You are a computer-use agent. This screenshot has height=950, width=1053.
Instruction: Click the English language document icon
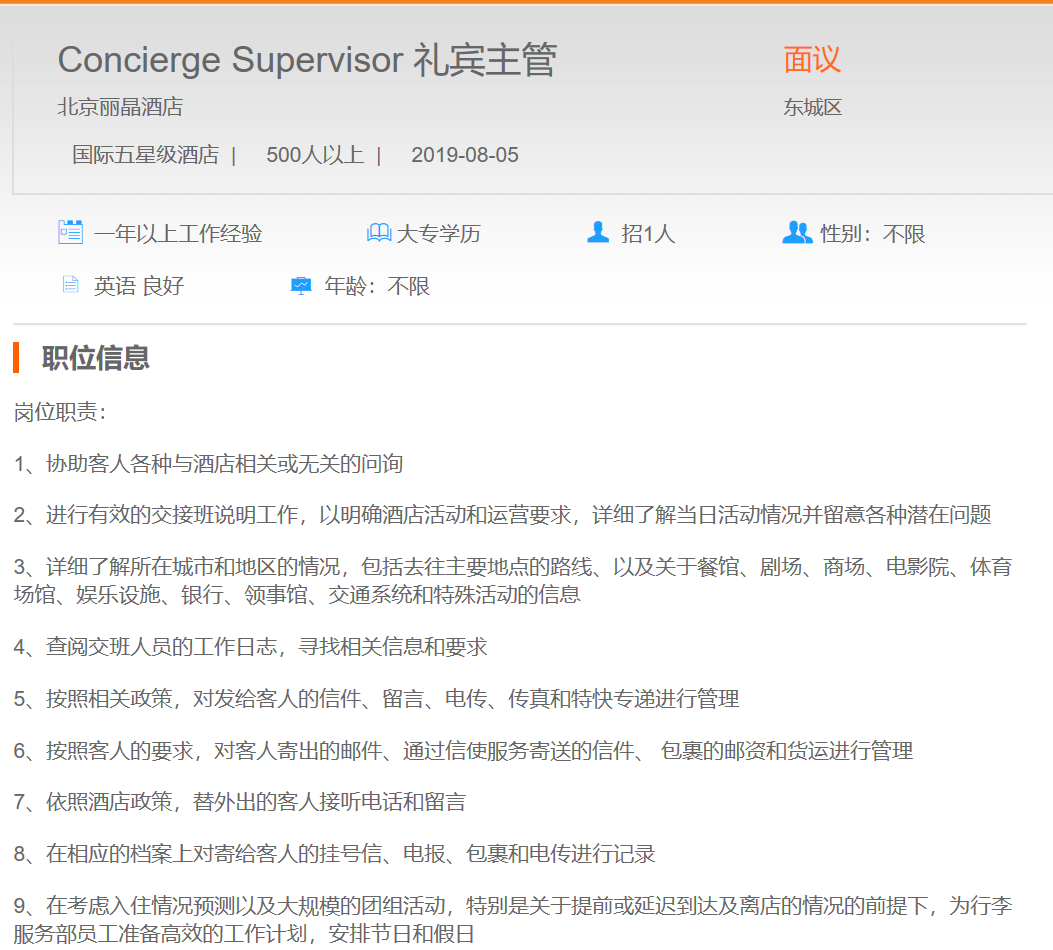pos(70,285)
